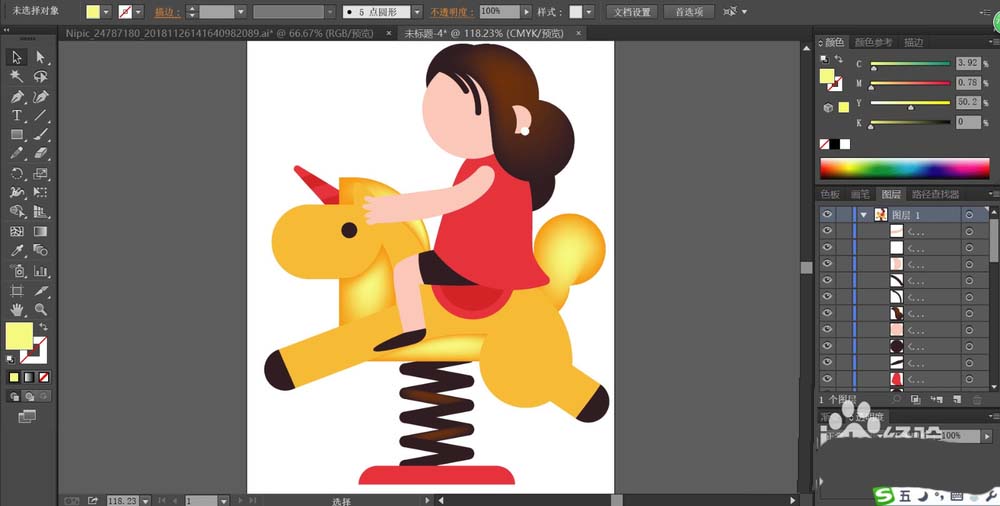The image size is (1000, 506).
Task: Select the Direct Selection (white arrow) tool
Action: (x=41, y=57)
